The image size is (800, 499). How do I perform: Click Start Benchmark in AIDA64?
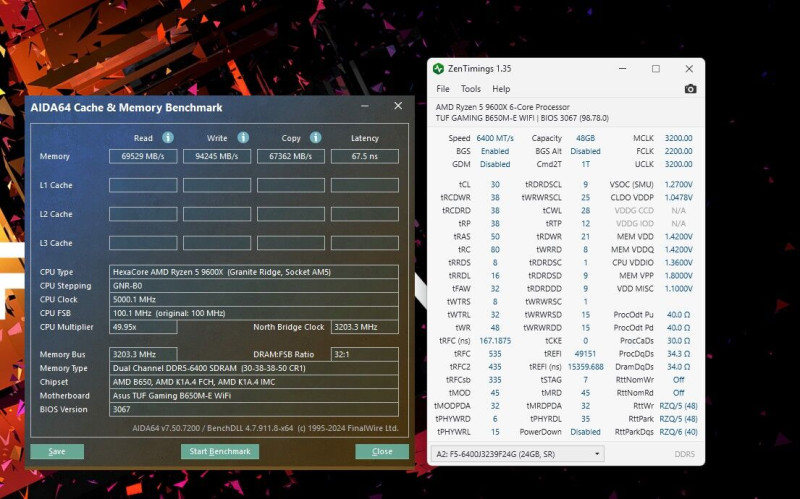220,451
